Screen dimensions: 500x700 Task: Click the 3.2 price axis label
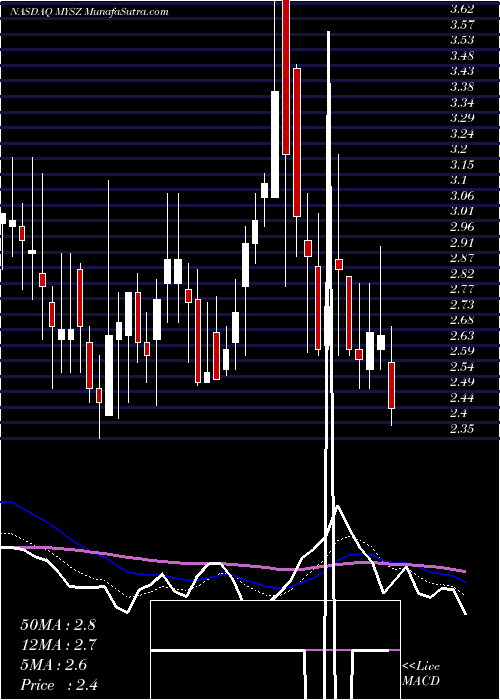[x=458, y=149]
